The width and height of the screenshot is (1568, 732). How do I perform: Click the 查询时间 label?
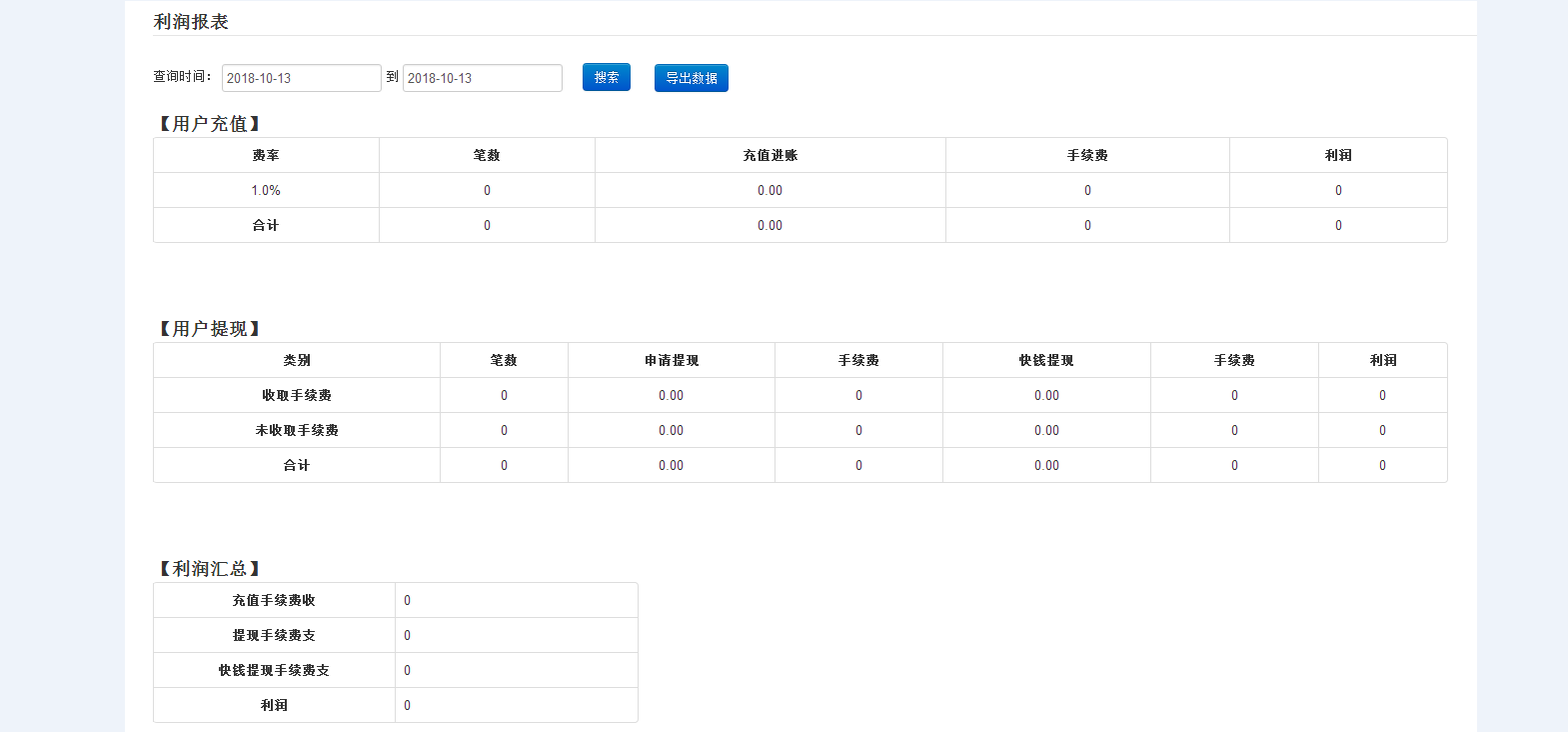coord(182,77)
